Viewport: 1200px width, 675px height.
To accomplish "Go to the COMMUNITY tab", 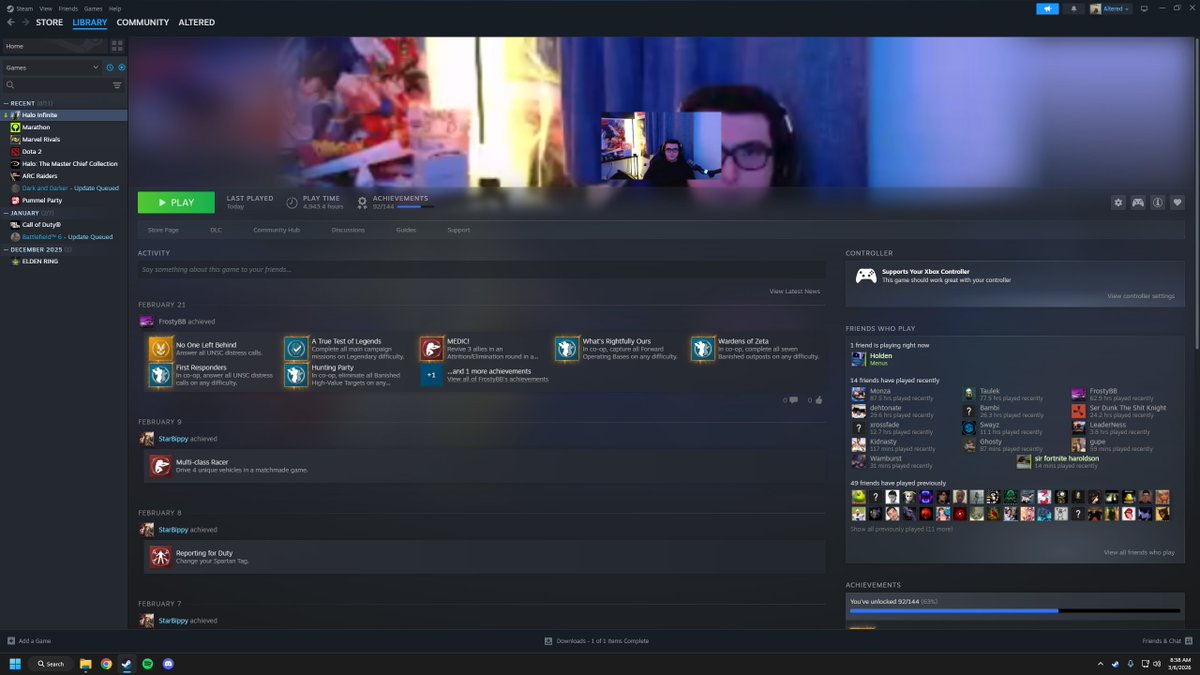I will pyautogui.click(x=143, y=22).
